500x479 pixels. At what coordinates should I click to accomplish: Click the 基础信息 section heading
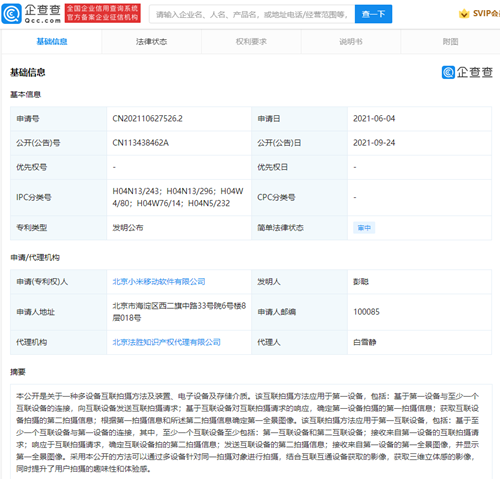pyautogui.click(x=28, y=72)
